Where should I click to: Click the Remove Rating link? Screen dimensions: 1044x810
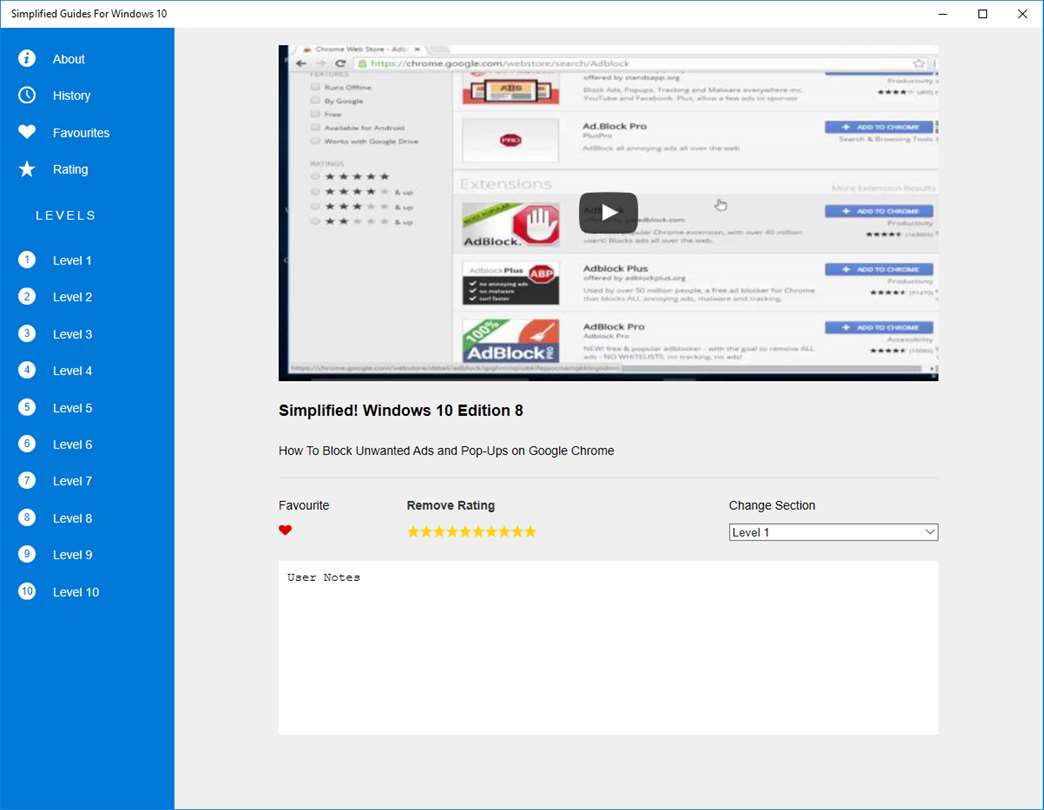[x=451, y=506]
